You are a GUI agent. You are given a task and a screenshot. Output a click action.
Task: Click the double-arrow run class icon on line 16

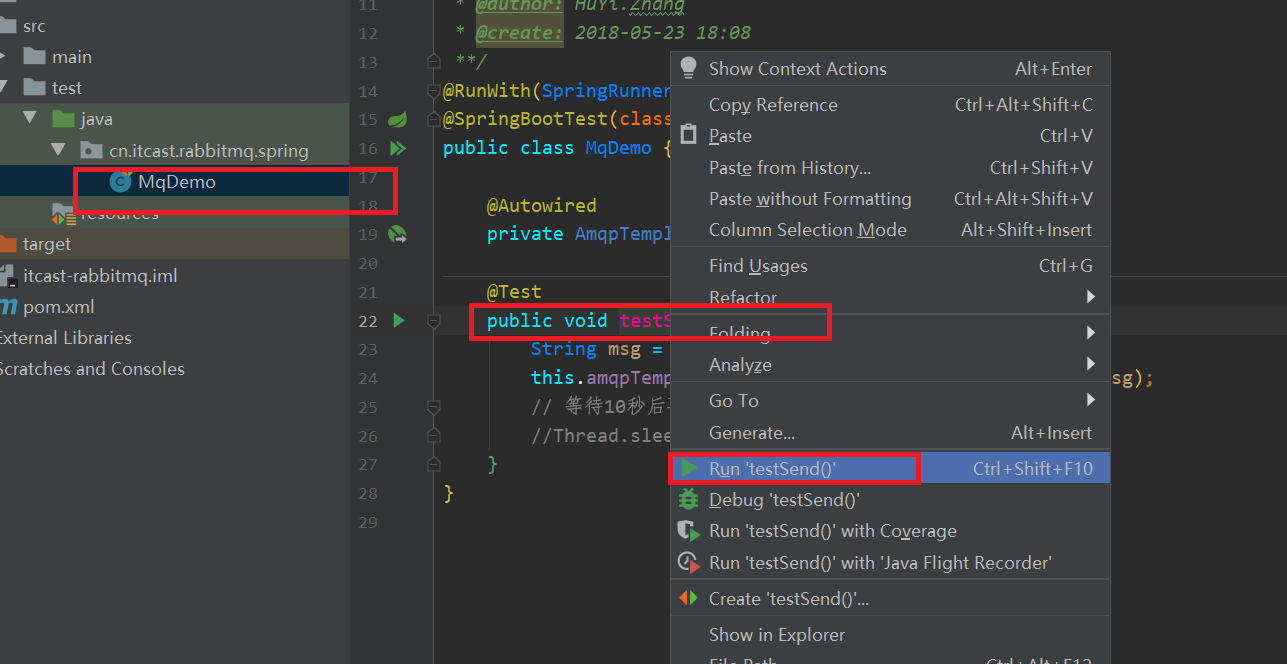pyautogui.click(x=397, y=148)
